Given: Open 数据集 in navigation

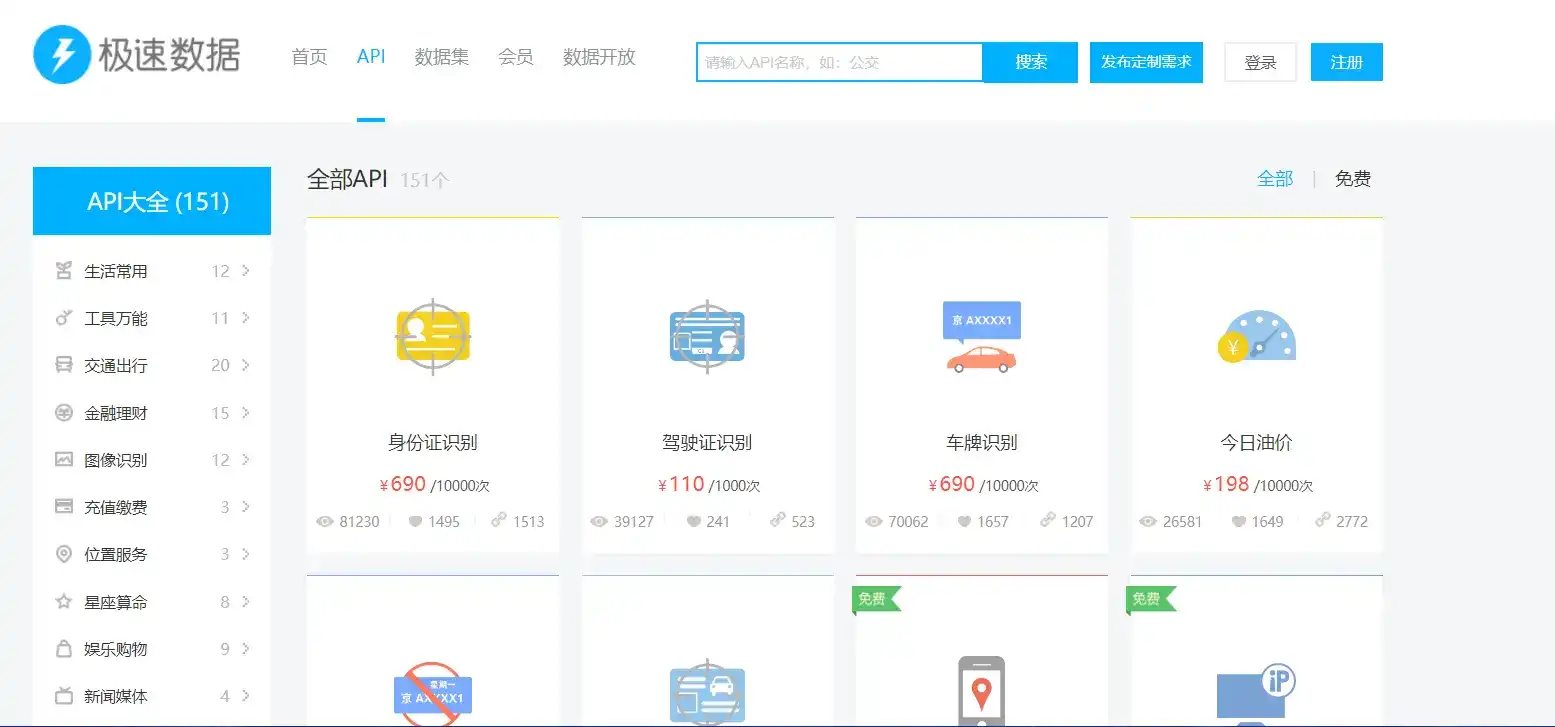Looking at the screenshot, I should click(x=442, y=57).
